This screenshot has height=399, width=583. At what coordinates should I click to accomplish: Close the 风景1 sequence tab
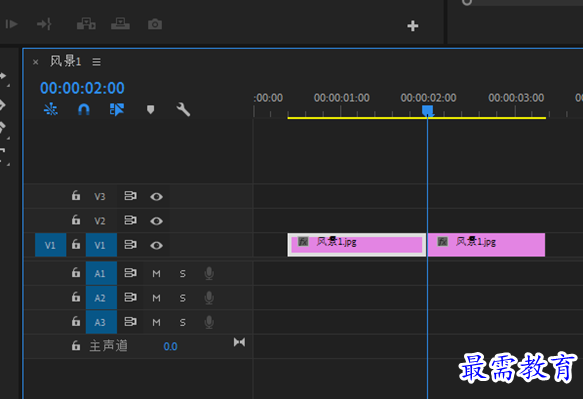(35, 62)
